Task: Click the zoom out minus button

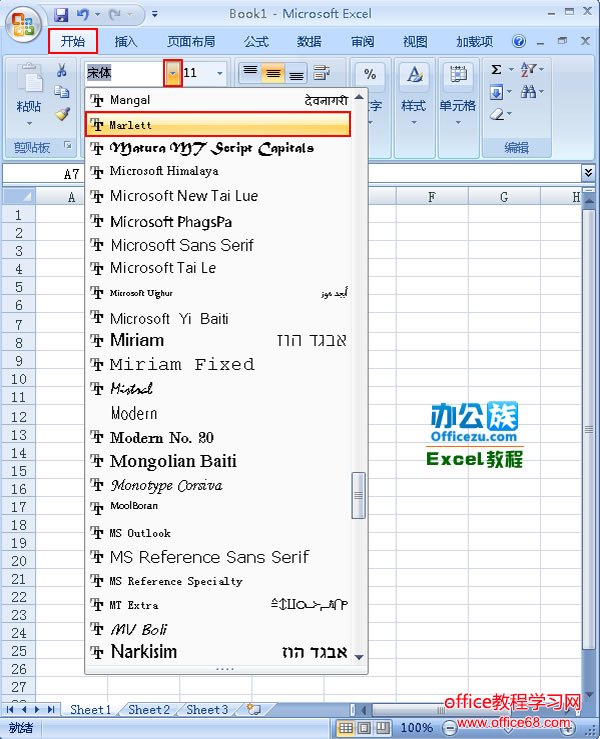Action: point(450,728)
